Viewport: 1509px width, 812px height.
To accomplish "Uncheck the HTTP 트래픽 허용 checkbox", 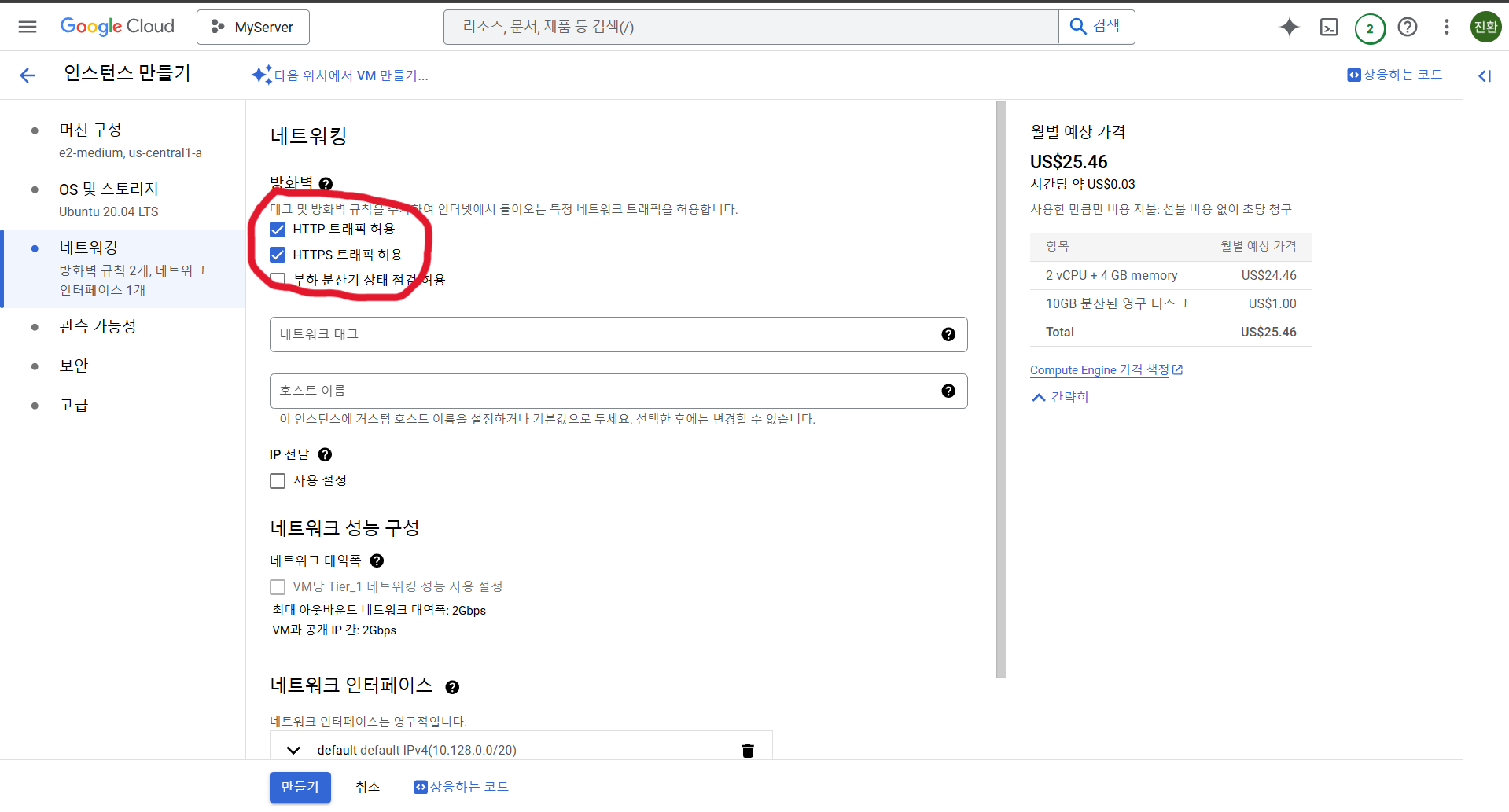I will click(x=278, y=230).
